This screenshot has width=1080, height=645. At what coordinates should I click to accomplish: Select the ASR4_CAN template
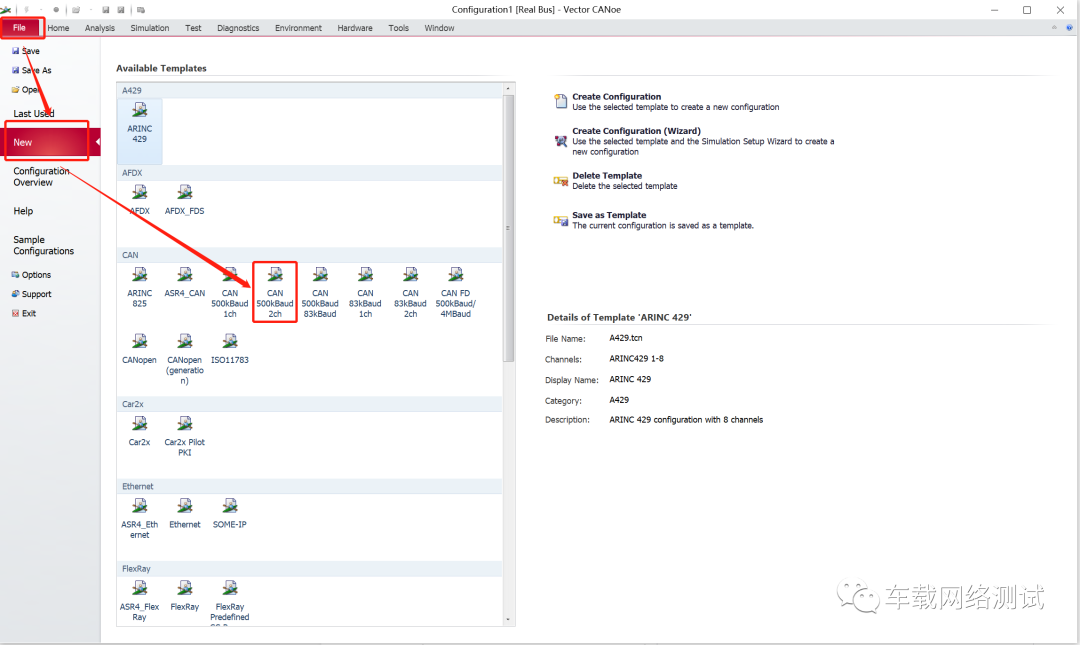point(185,283)
